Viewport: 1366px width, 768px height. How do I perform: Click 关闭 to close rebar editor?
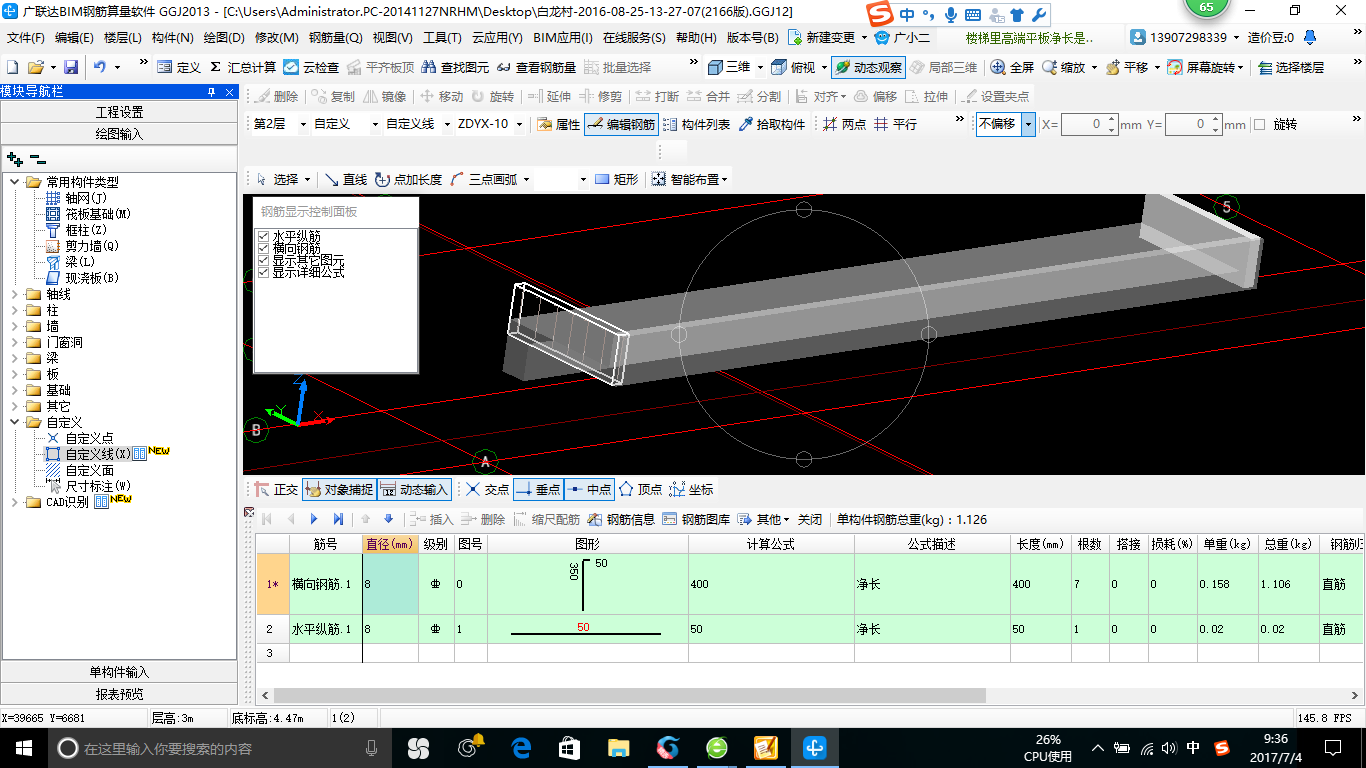point(810,519)
